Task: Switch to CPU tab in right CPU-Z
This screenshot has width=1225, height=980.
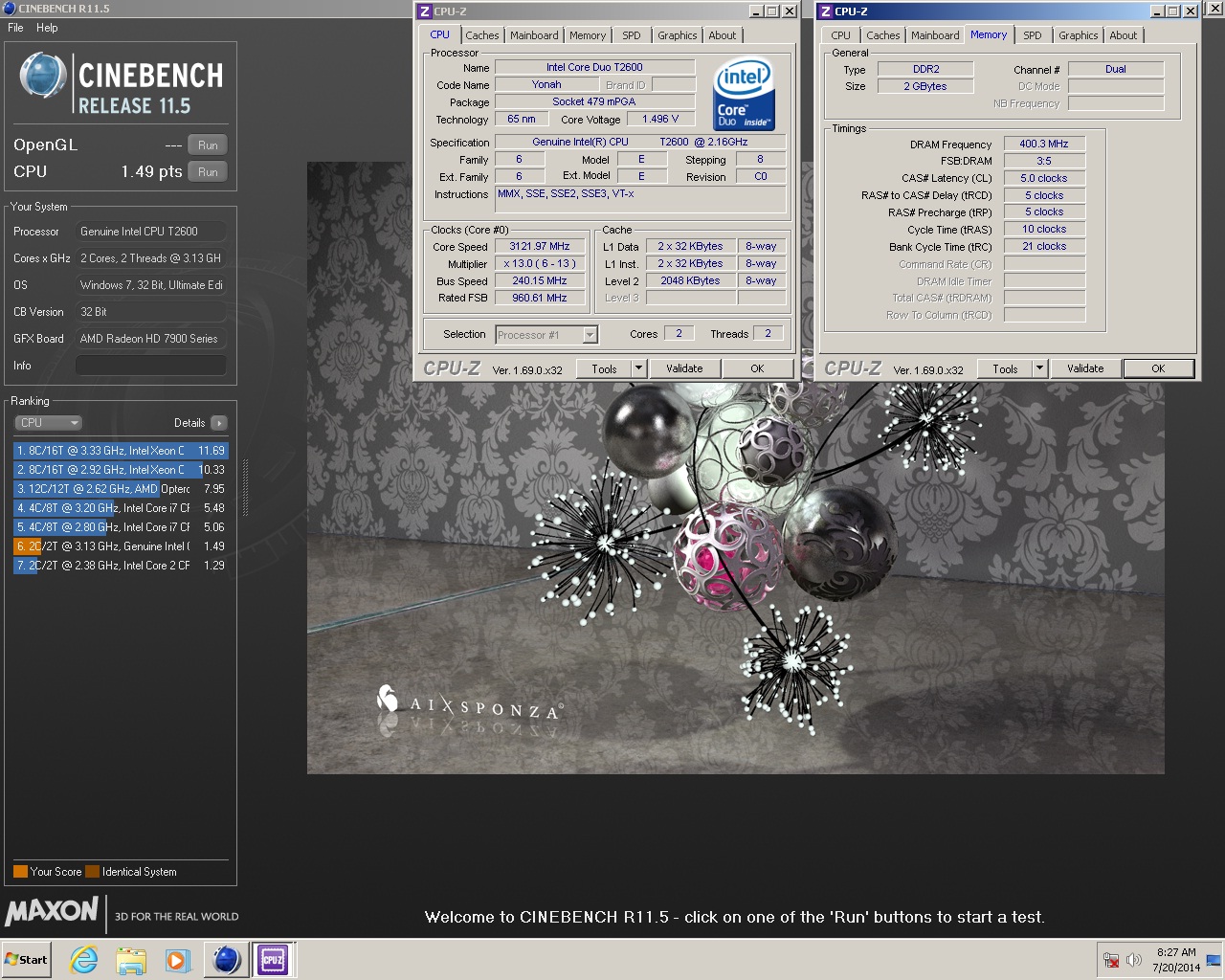Action: pyautogui.click(x=840, y=35)
